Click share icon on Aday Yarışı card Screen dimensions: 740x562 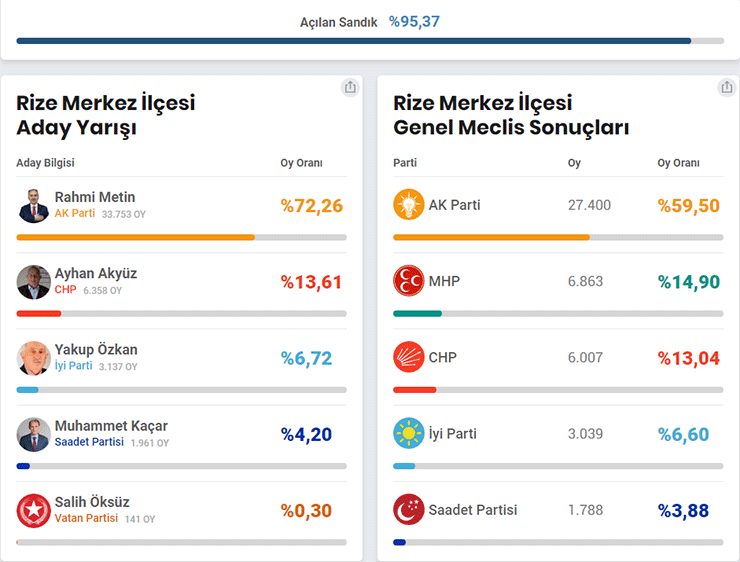pos(350,88)
